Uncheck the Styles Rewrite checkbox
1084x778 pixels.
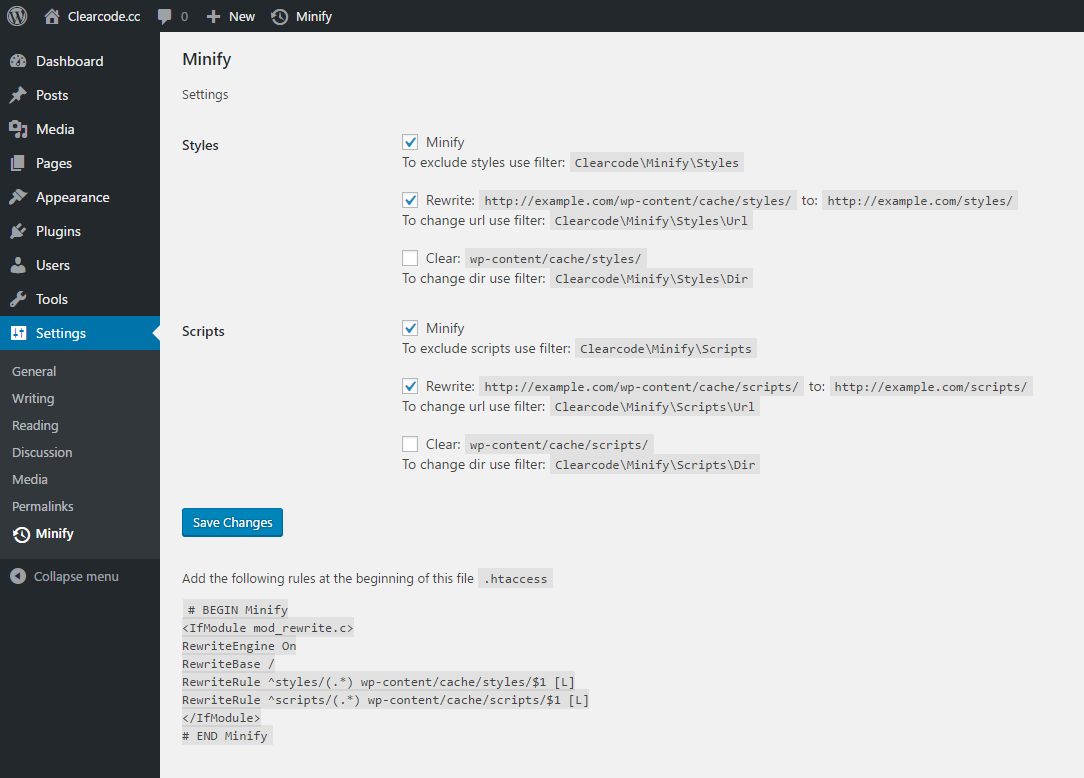410,200
